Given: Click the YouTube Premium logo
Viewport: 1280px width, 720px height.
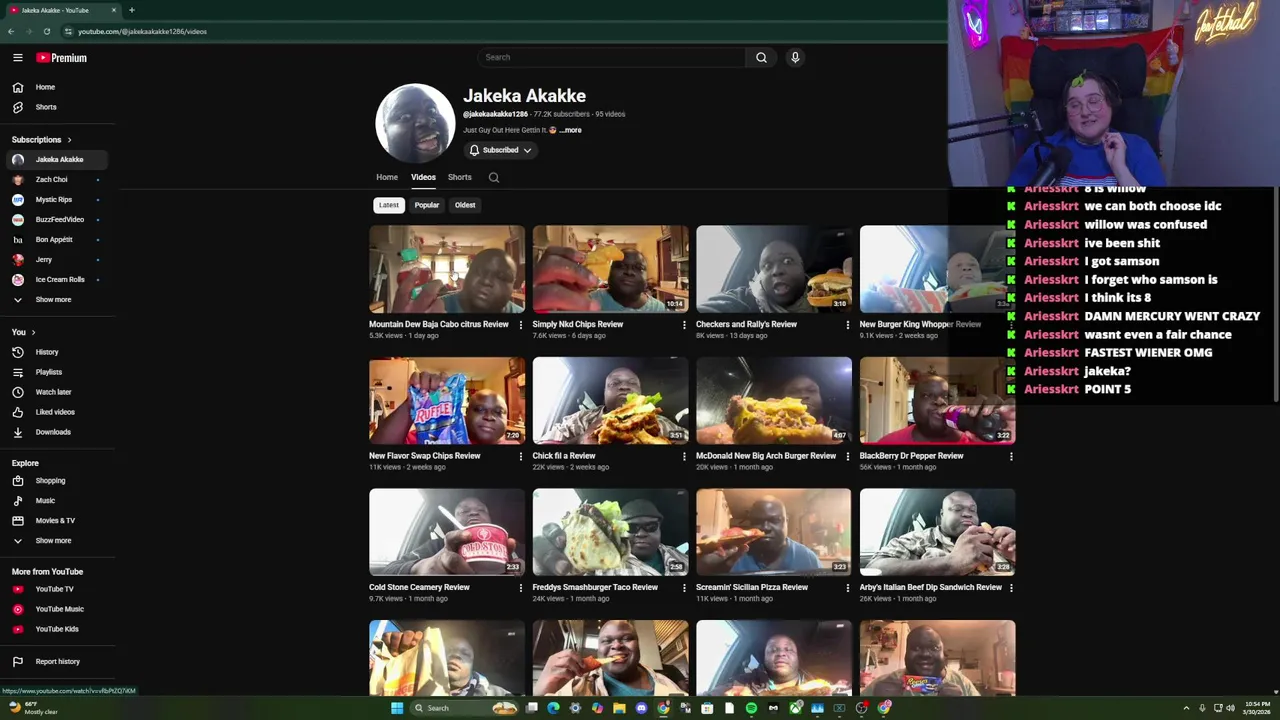Looking at the screenshot, I should (x=62, y=58).
